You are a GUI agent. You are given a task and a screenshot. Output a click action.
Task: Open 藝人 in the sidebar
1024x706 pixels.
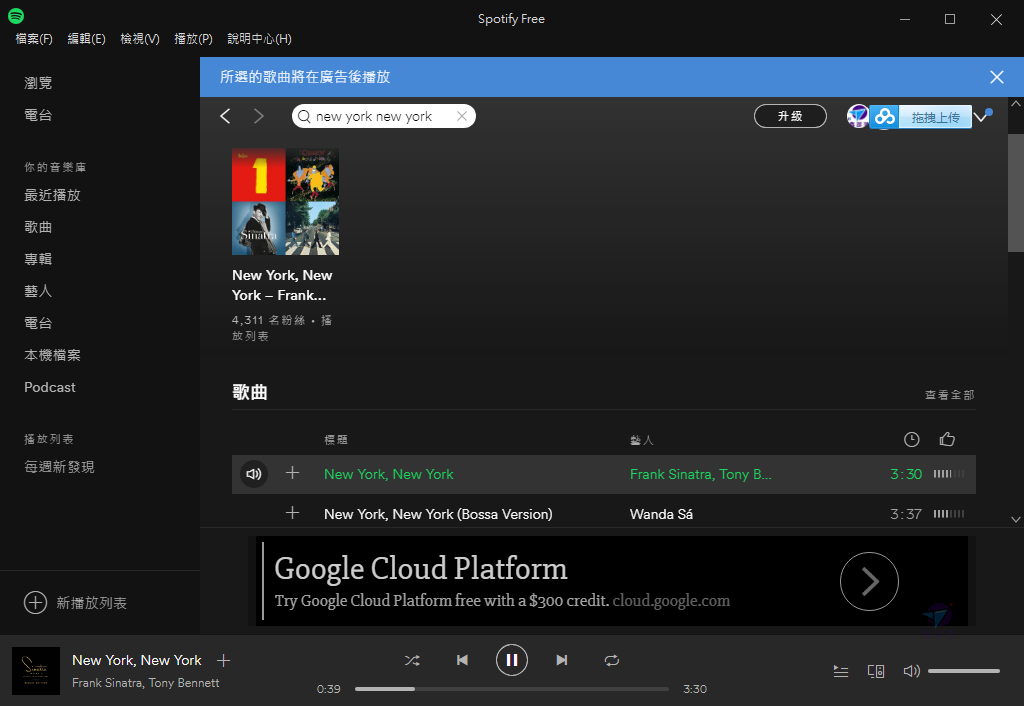(38, 291)
